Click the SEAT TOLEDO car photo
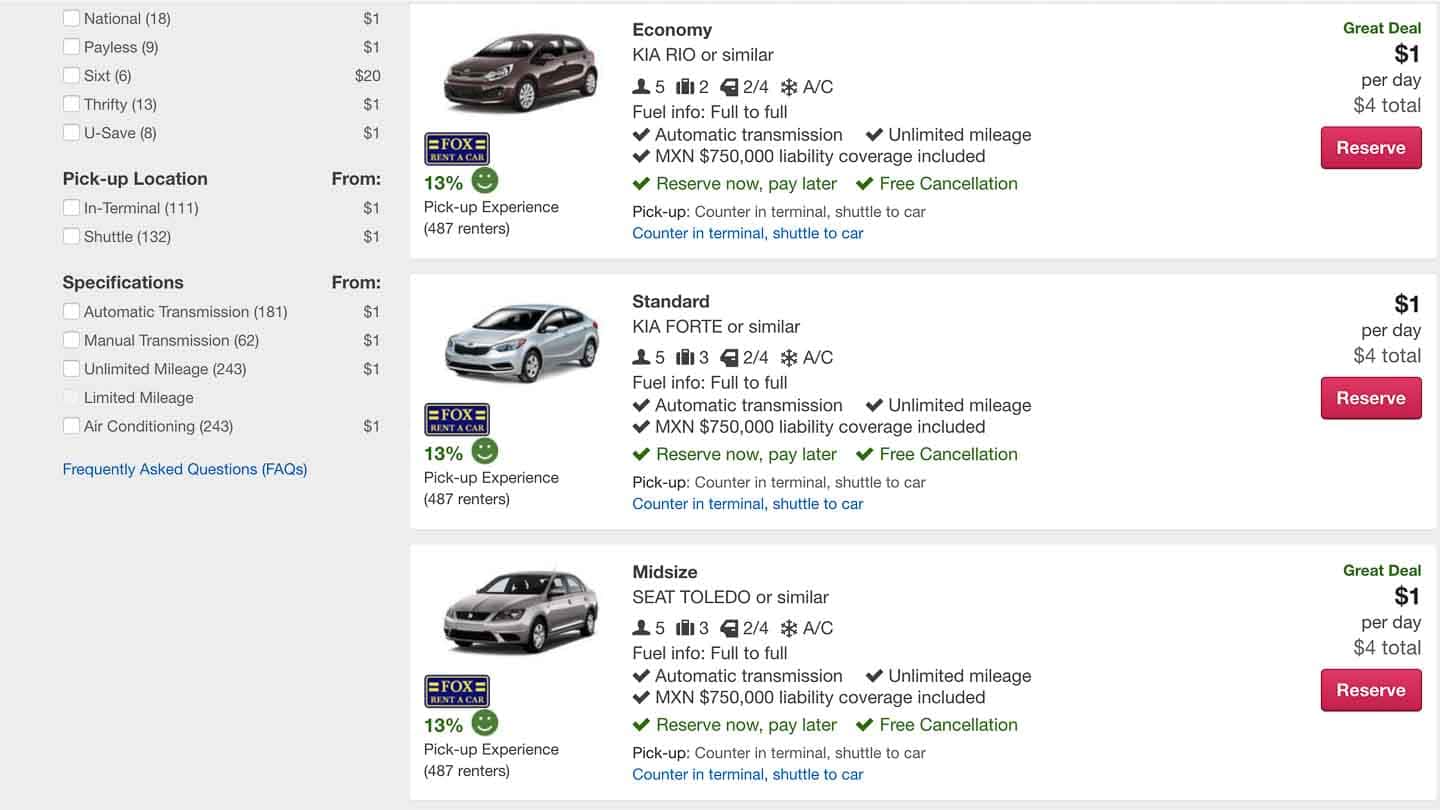The width and height of the screenshot is (1440, 810). pos(519,611)
